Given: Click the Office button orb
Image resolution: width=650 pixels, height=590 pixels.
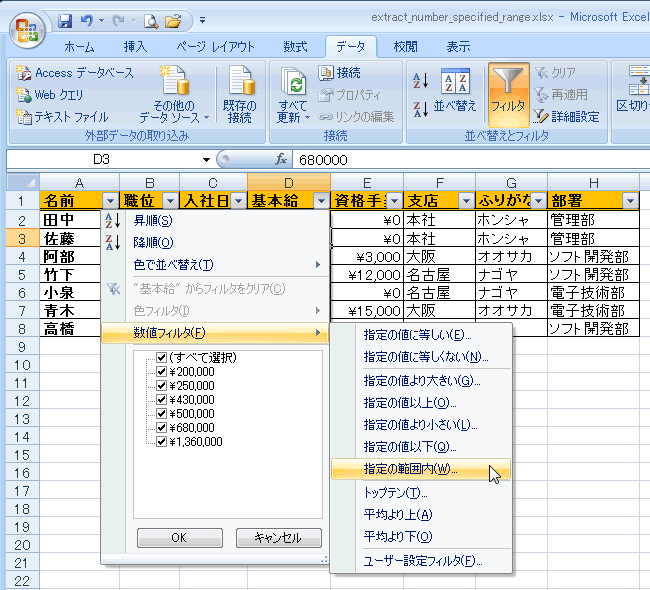Looking at the screenshot, I should point(27,31).
